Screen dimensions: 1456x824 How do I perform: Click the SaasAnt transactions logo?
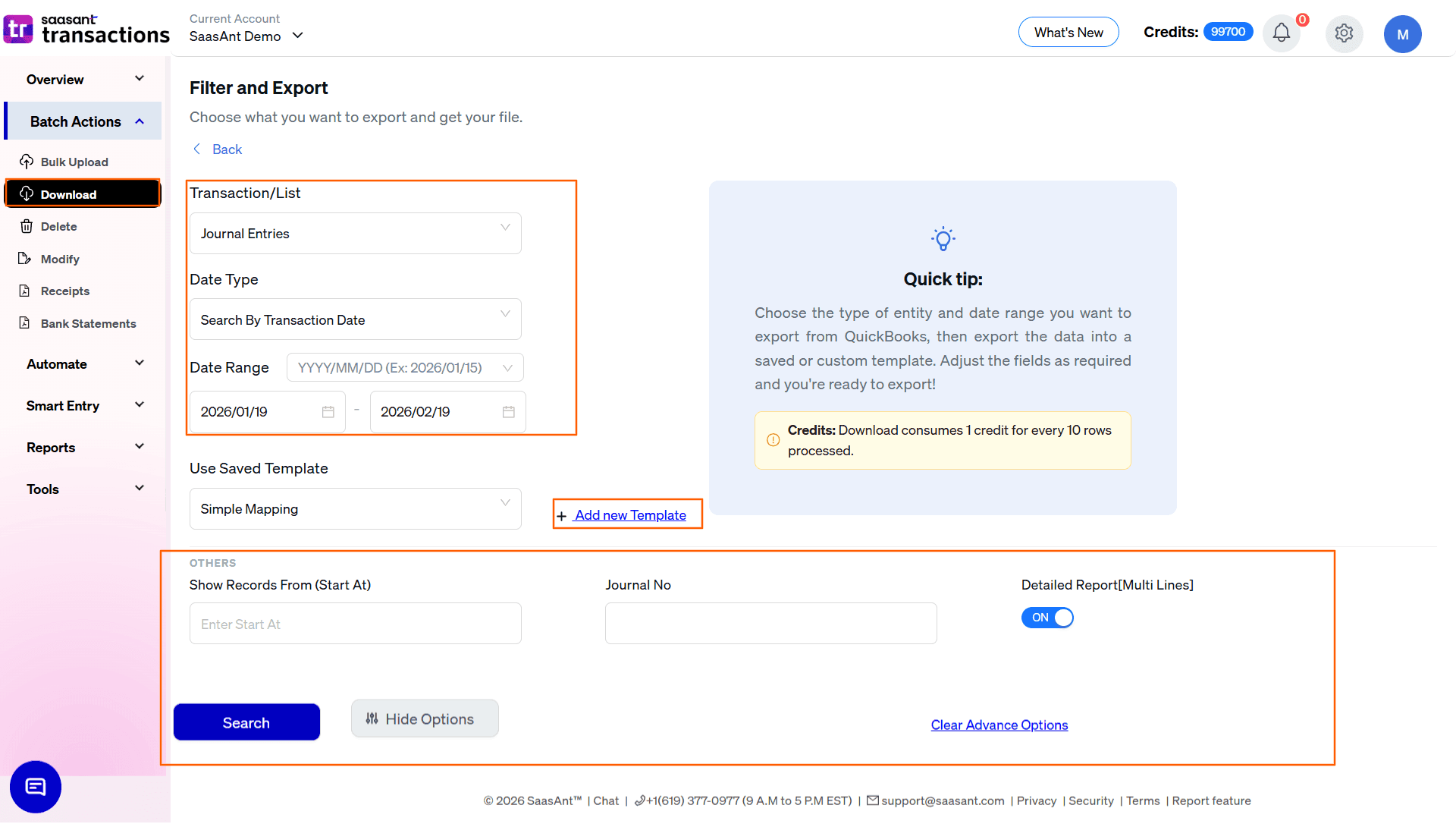(86, 29)
